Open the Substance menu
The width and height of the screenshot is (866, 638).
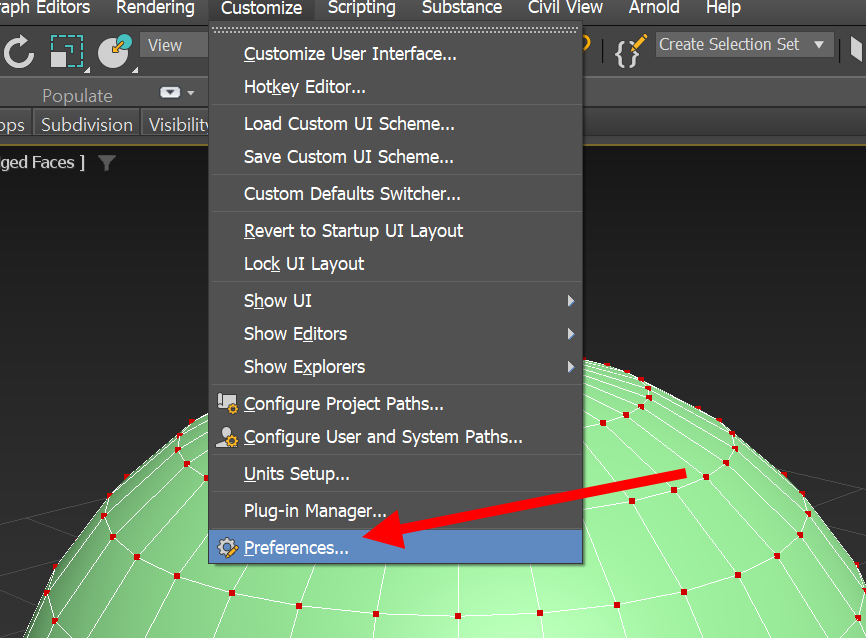pos(462,8)
